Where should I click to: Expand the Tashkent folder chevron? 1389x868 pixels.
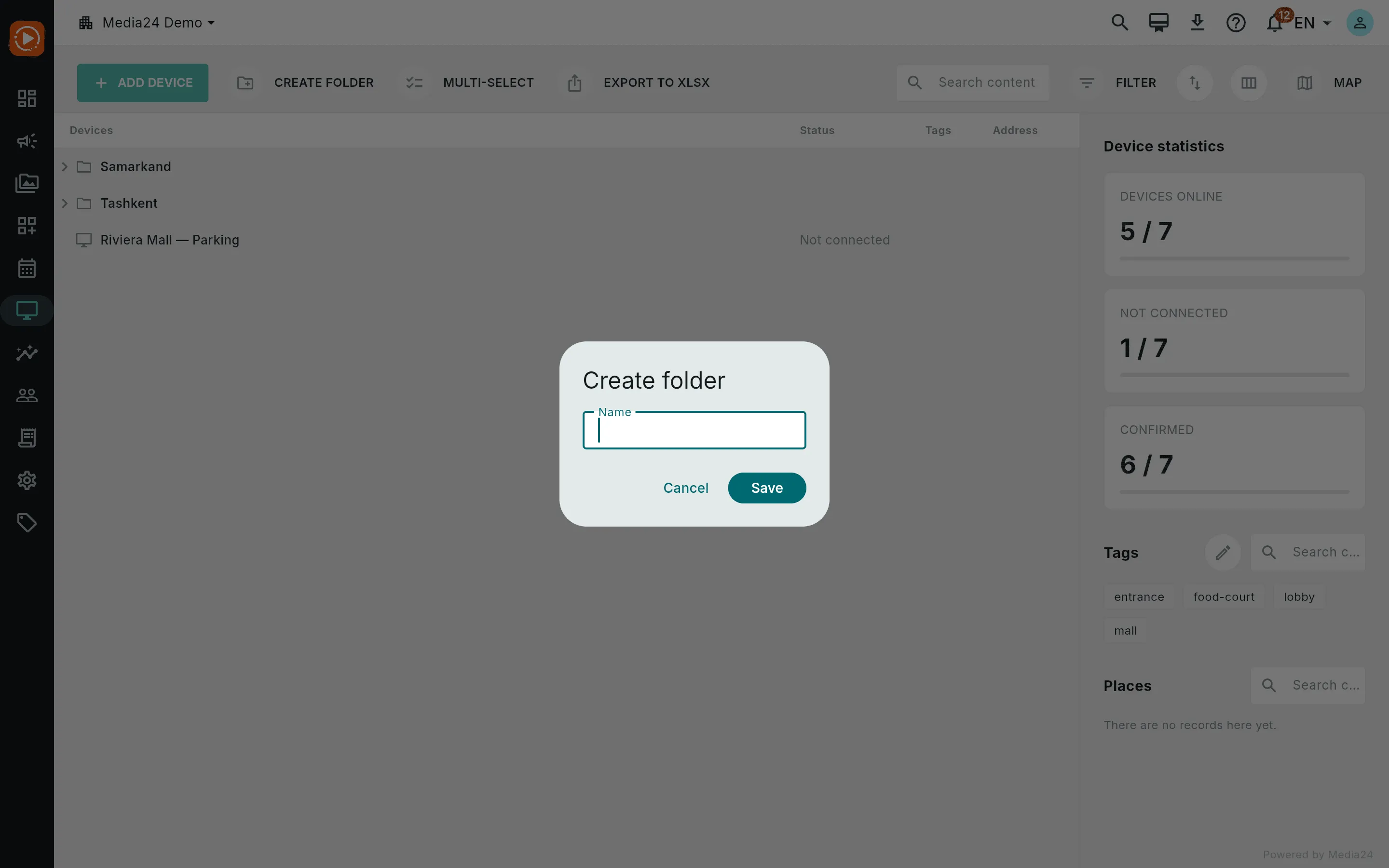[65, 203]
